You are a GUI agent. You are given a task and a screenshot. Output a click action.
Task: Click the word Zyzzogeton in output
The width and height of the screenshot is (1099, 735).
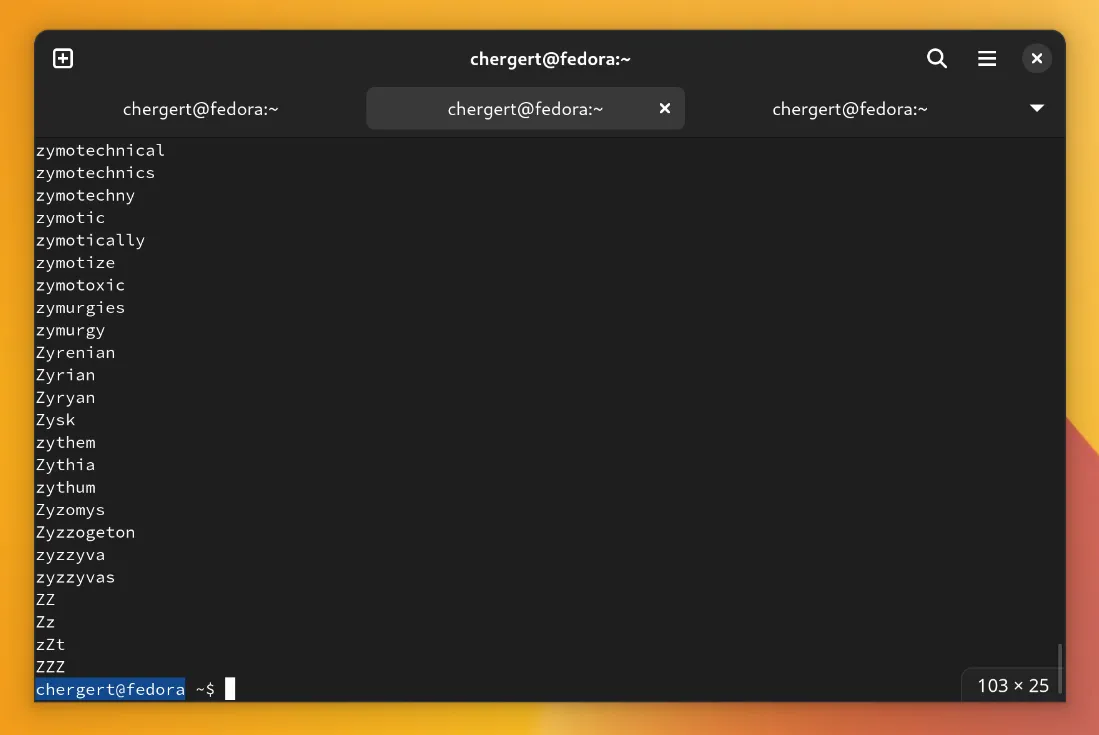85,532
